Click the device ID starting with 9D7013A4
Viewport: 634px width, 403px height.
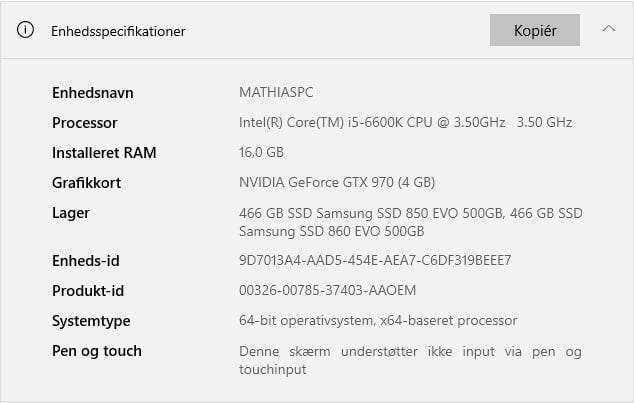pyautogui.click(x=375, y=261)
